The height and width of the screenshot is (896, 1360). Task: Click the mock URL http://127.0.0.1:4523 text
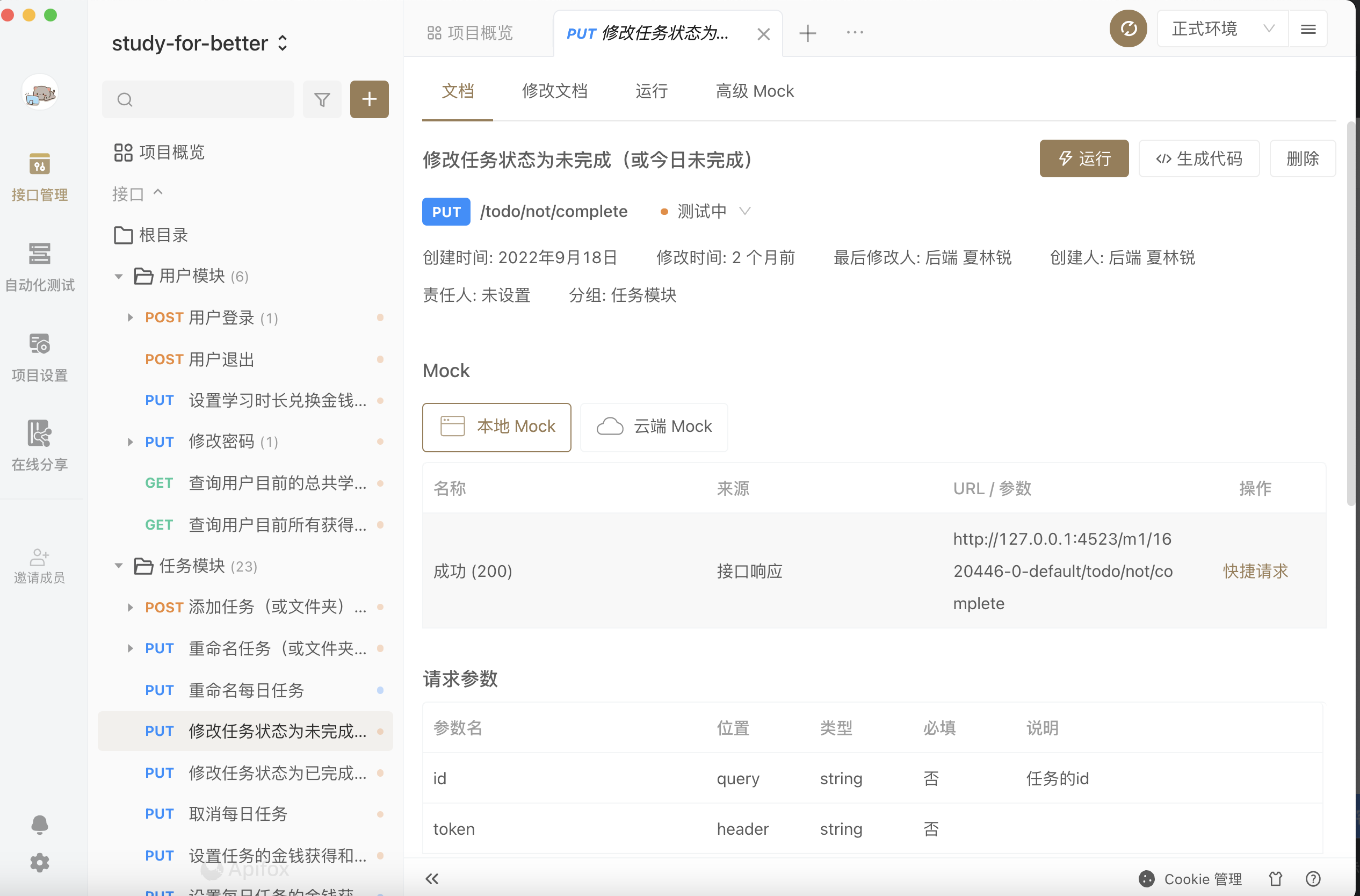pyautogui.click(x=1063, y=571)
